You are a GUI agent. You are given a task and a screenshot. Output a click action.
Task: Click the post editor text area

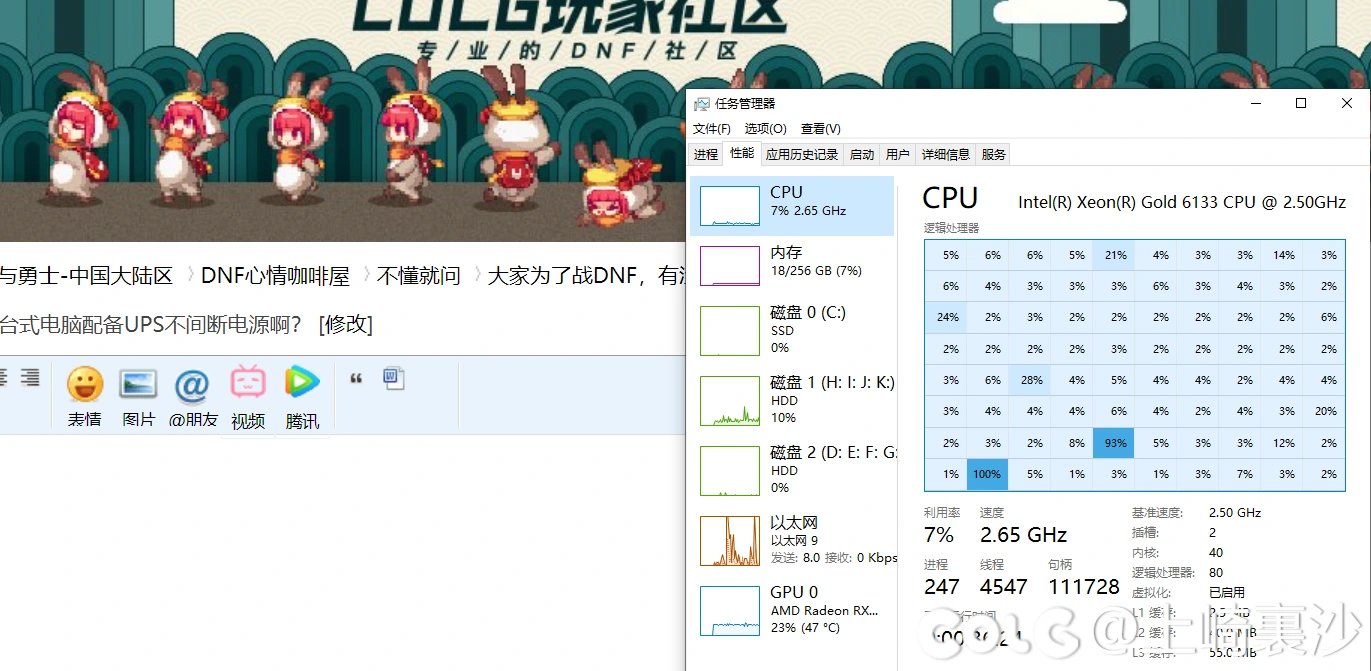[342, 552]
